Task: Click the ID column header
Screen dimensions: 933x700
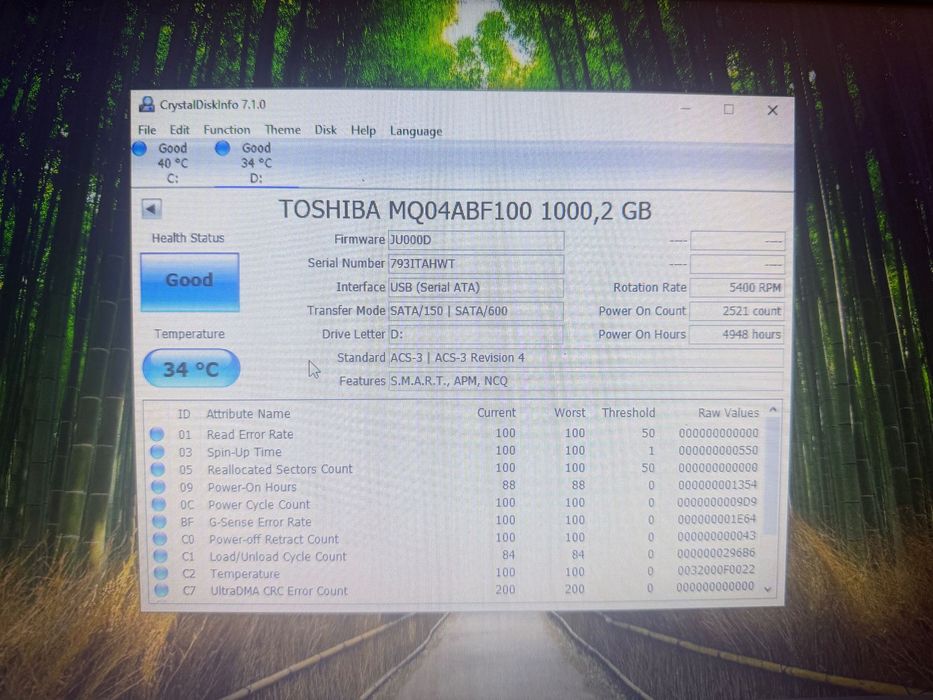Action: point(184,414)
